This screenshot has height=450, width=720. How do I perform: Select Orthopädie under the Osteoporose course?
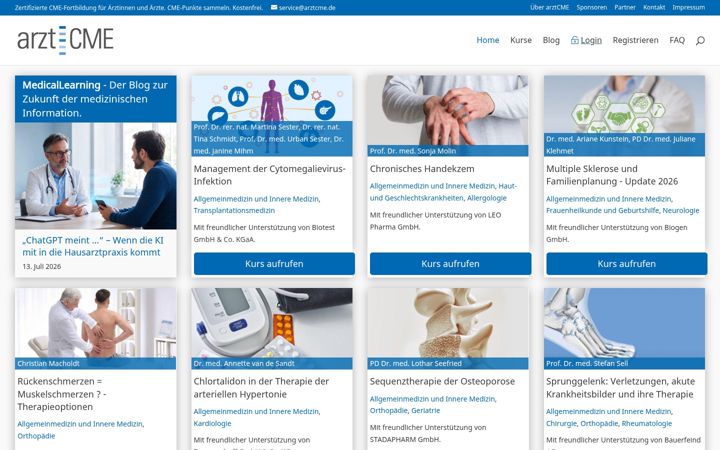coord(388,411)
